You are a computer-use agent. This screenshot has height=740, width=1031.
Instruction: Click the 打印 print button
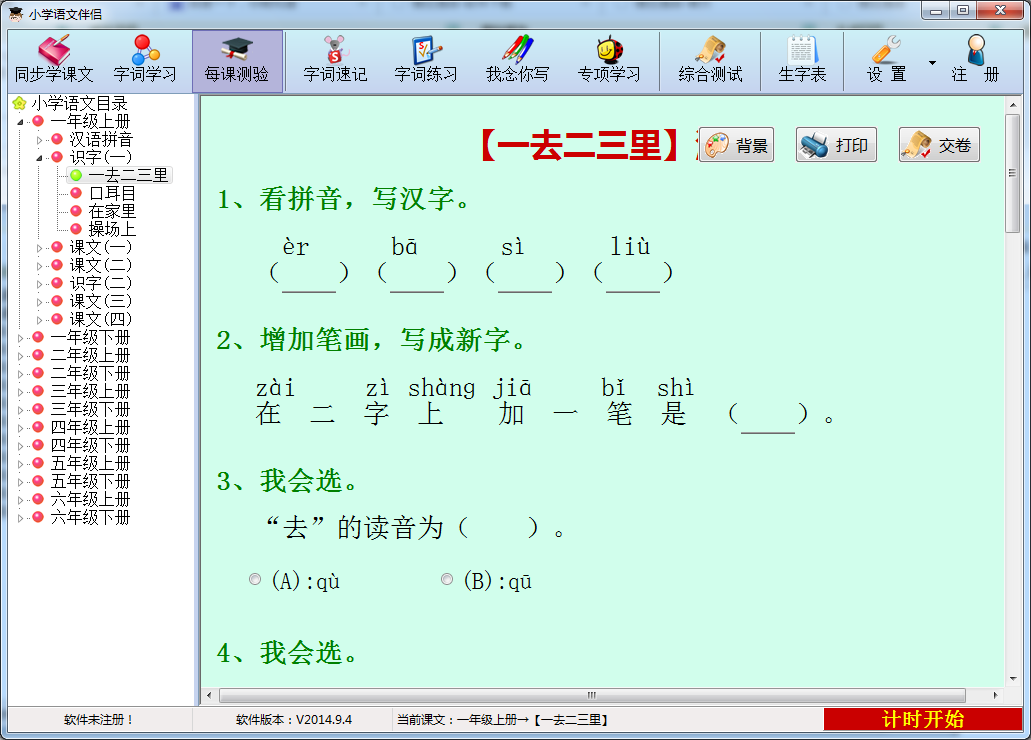click(836, 145)
